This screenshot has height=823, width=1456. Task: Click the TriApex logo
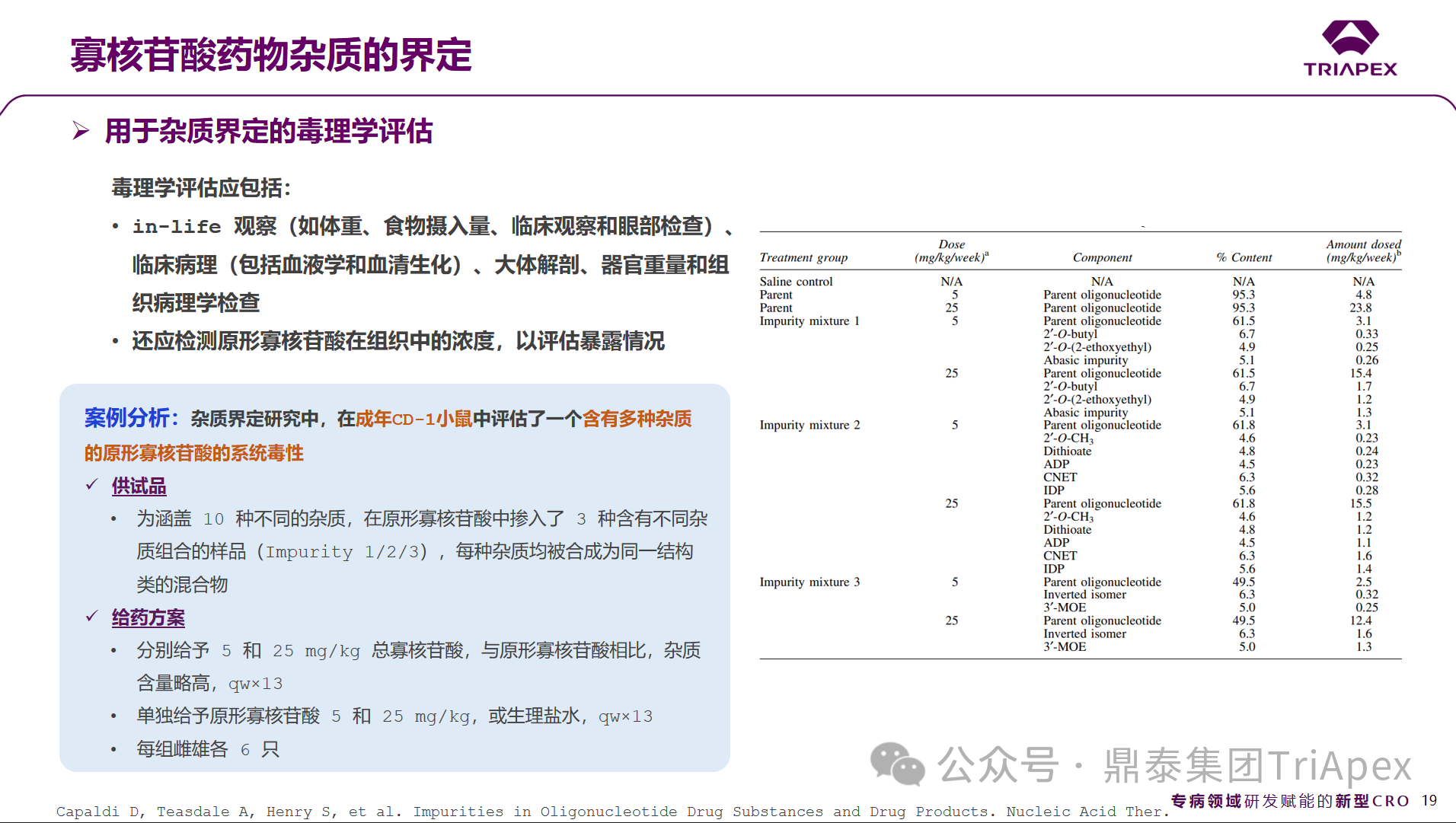[1350, 49]
